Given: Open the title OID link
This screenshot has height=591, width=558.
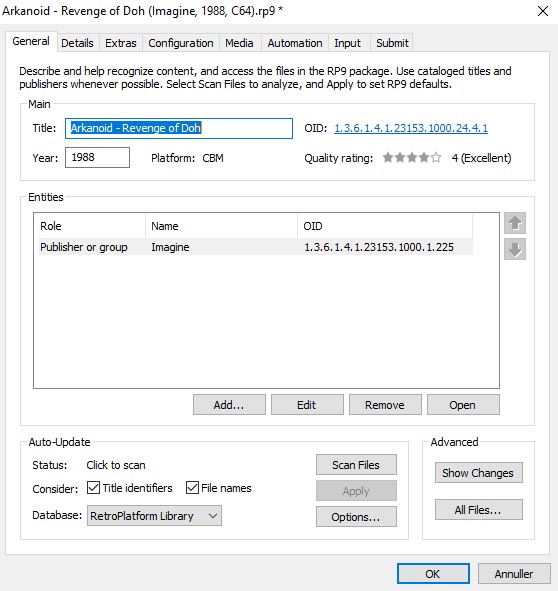Looking at the screenshot, I should (411, 128).
